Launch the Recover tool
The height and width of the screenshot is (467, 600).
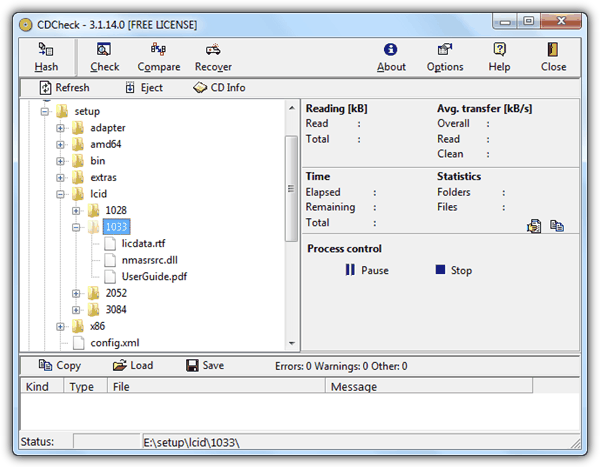[x=213, y=57]
